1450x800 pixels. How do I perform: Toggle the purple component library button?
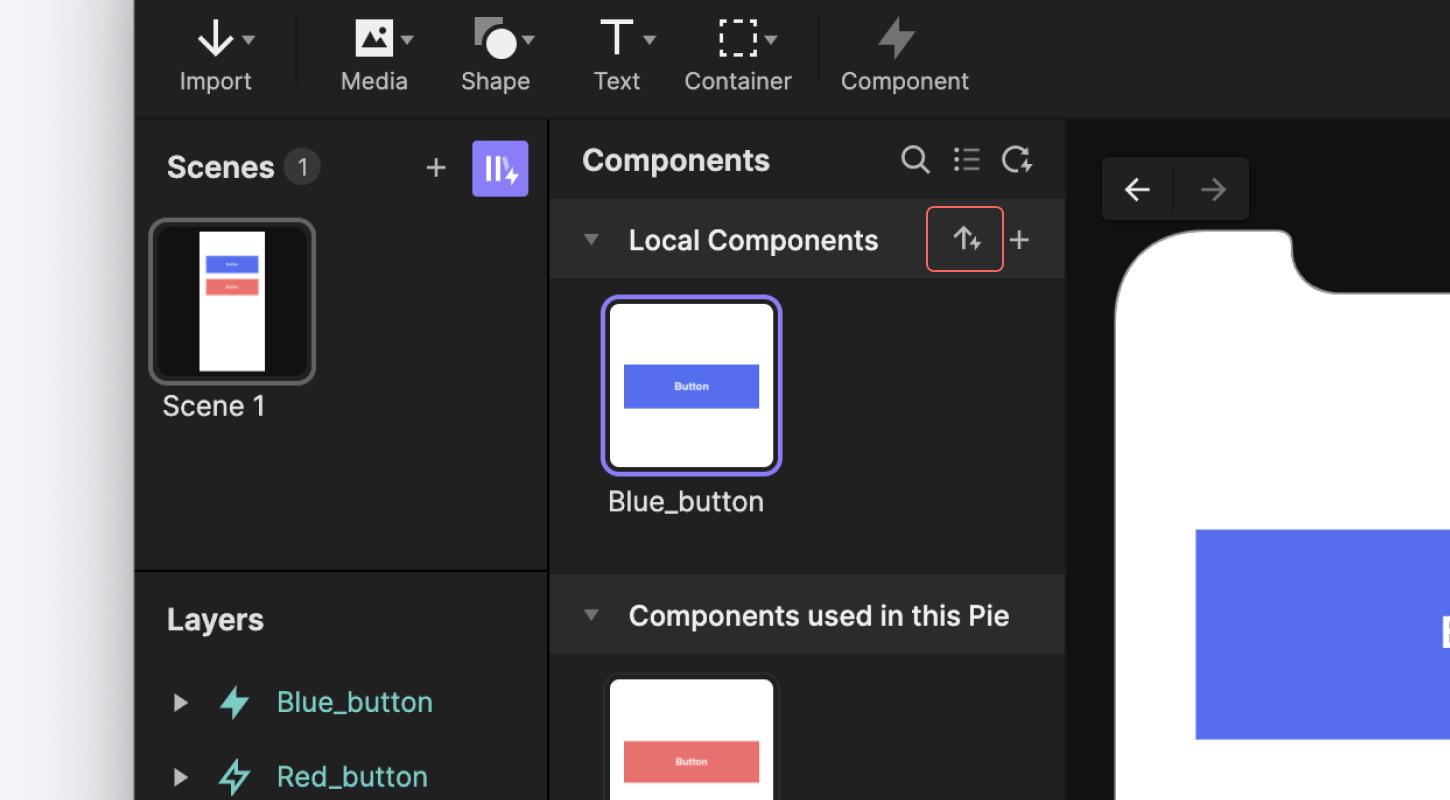point(500,168)
